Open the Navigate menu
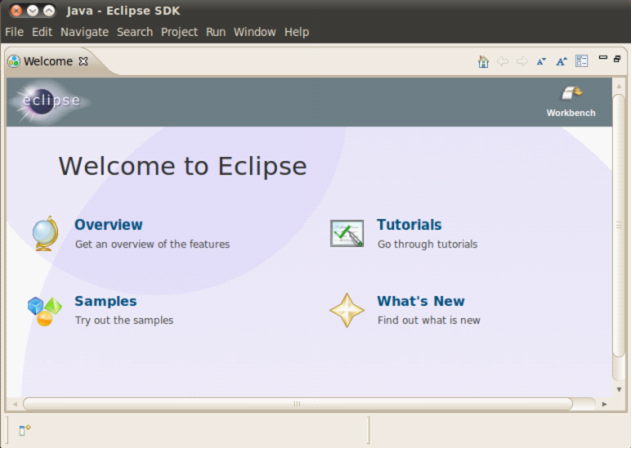Screen dimensions: 632x449 [x=85, y=32]
